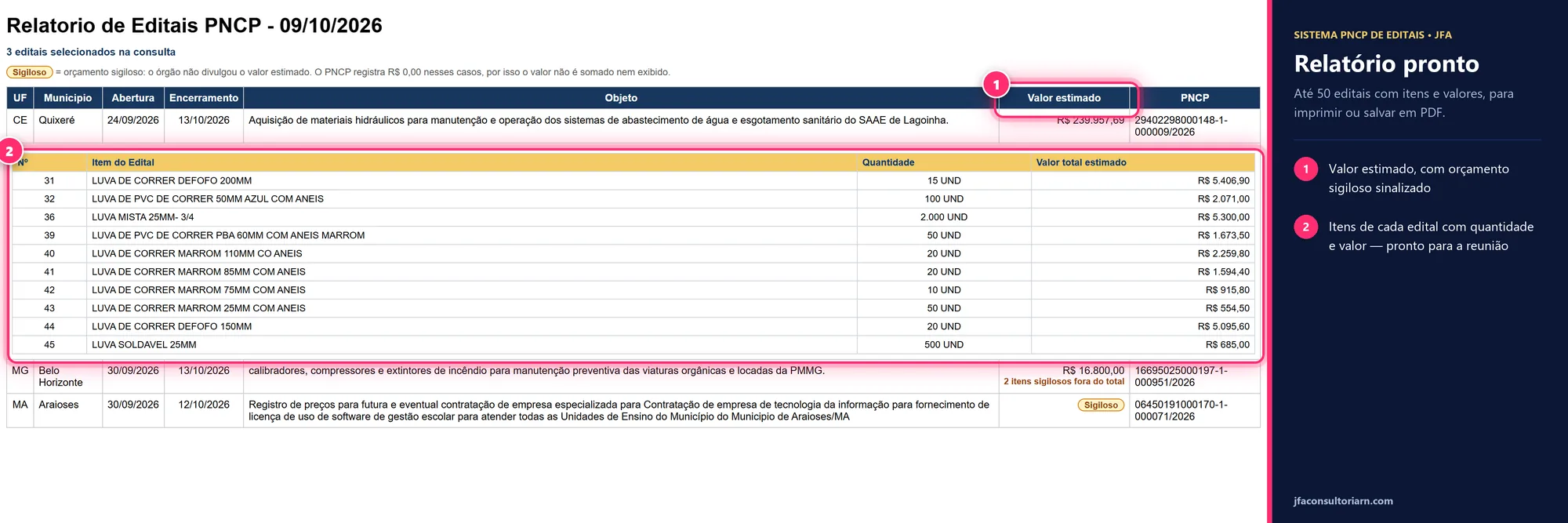Click quantity '500 UND'
The width and height of the screenshot is (1568, 523).
click(x=944, y=345)
